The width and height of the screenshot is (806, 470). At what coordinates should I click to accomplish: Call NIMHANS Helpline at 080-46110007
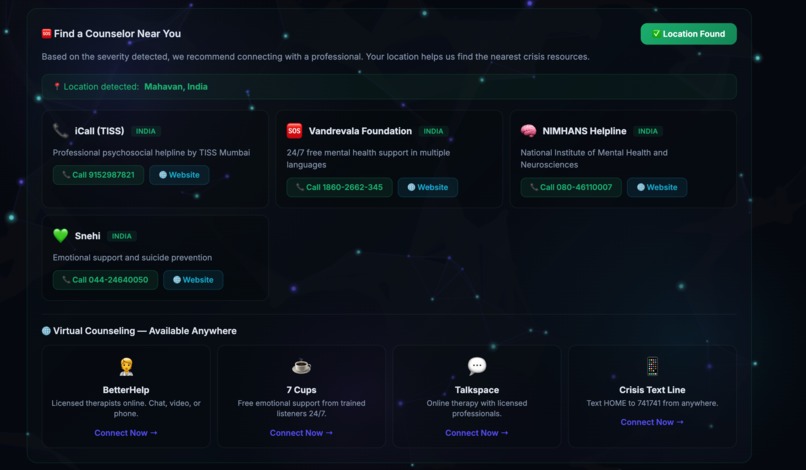pyautogui.click(x=571, y=187)
